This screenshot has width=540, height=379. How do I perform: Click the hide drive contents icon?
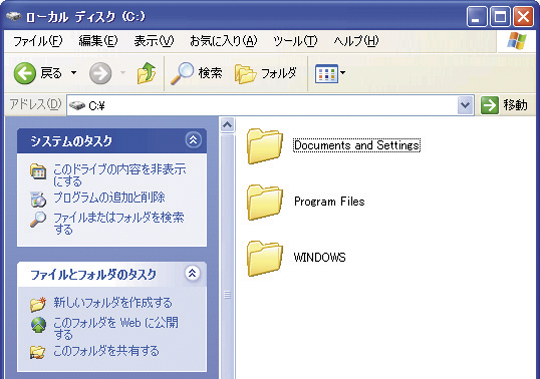(x=38, y=171)
